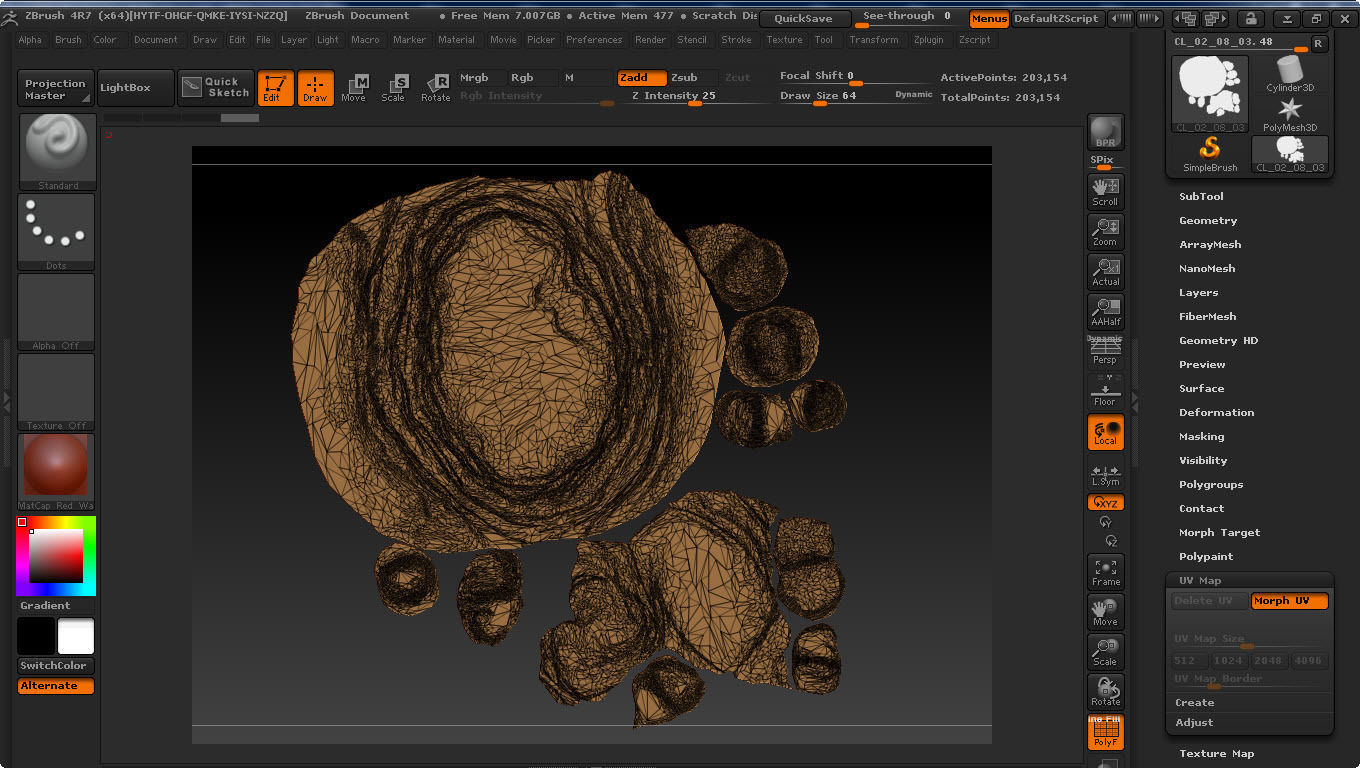Viewport: 1360px width, 768px height.
Task: Expand the SubTool palette section
Action: (x=1201, y=197)
